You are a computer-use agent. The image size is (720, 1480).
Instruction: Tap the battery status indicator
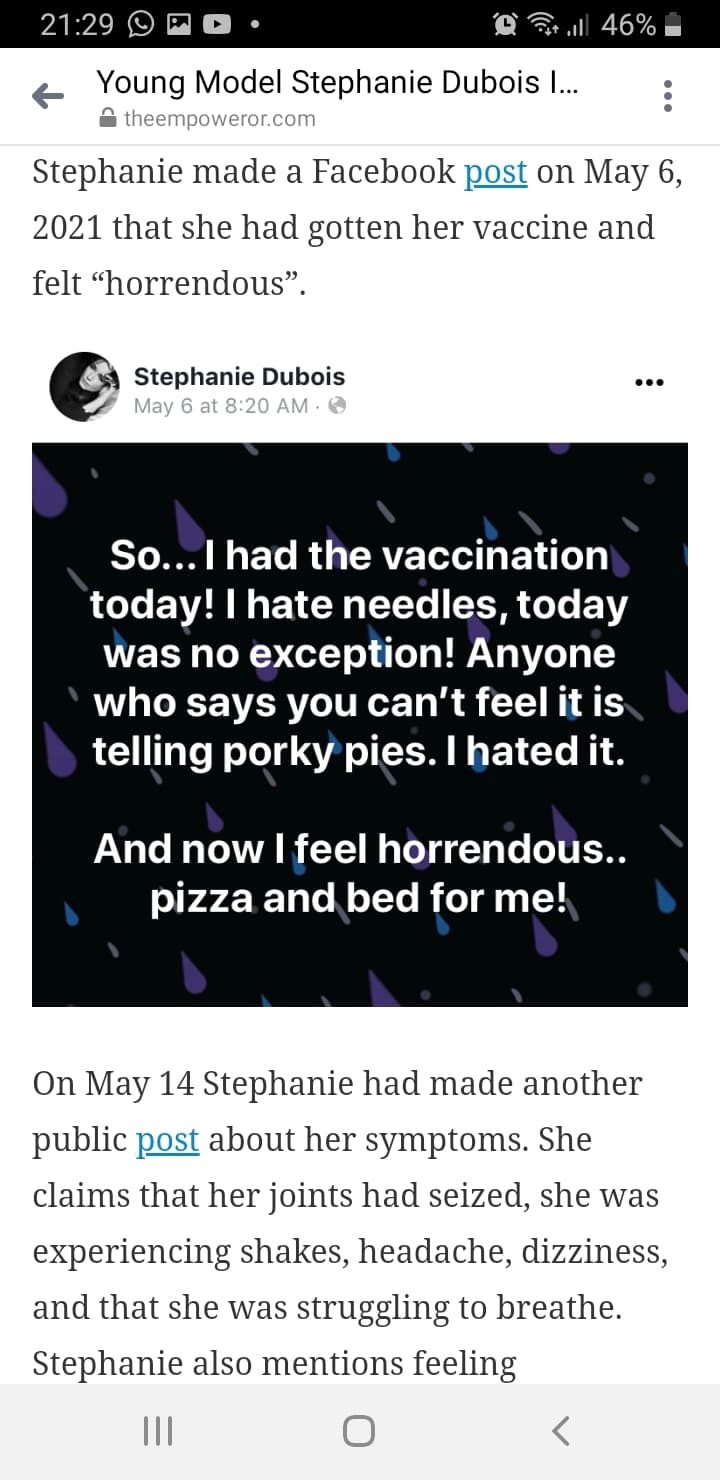(x=673, y=25)
